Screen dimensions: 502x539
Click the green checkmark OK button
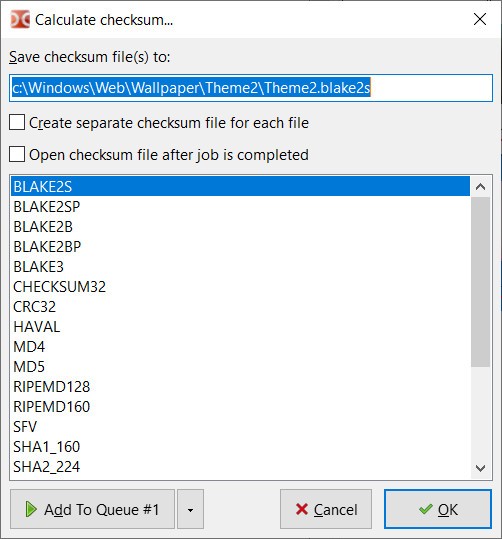click(x=438, y=509)
